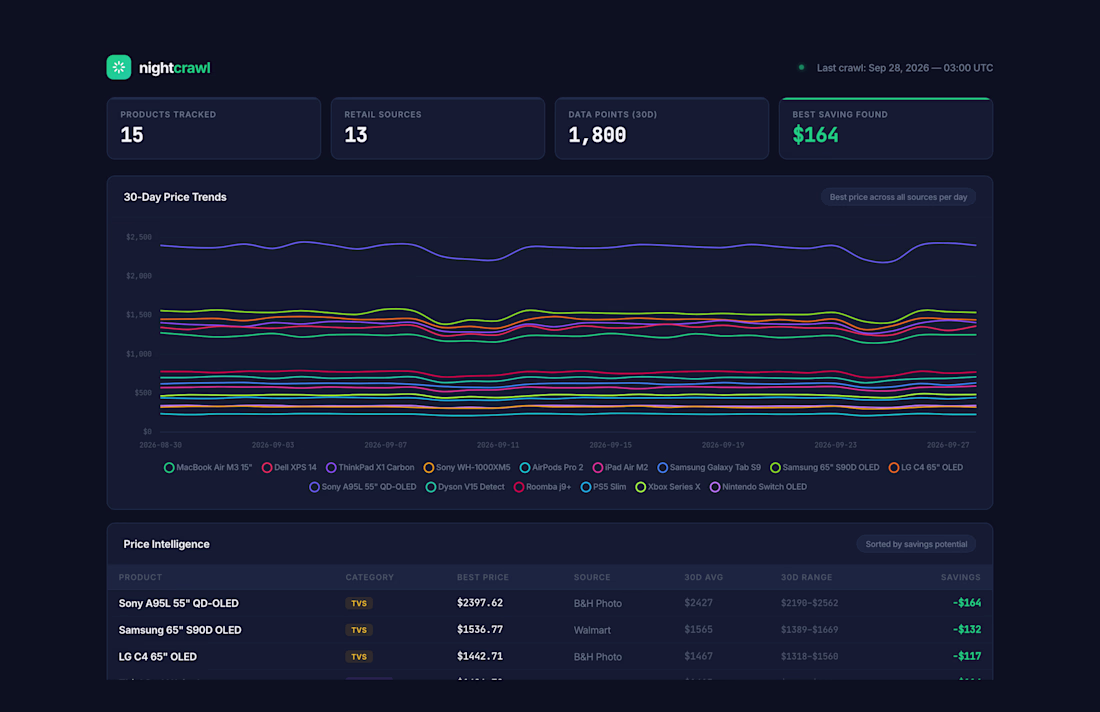Open the Retail Sources stat card
This screenshot has width=1100, height=712.
(438, 128)
